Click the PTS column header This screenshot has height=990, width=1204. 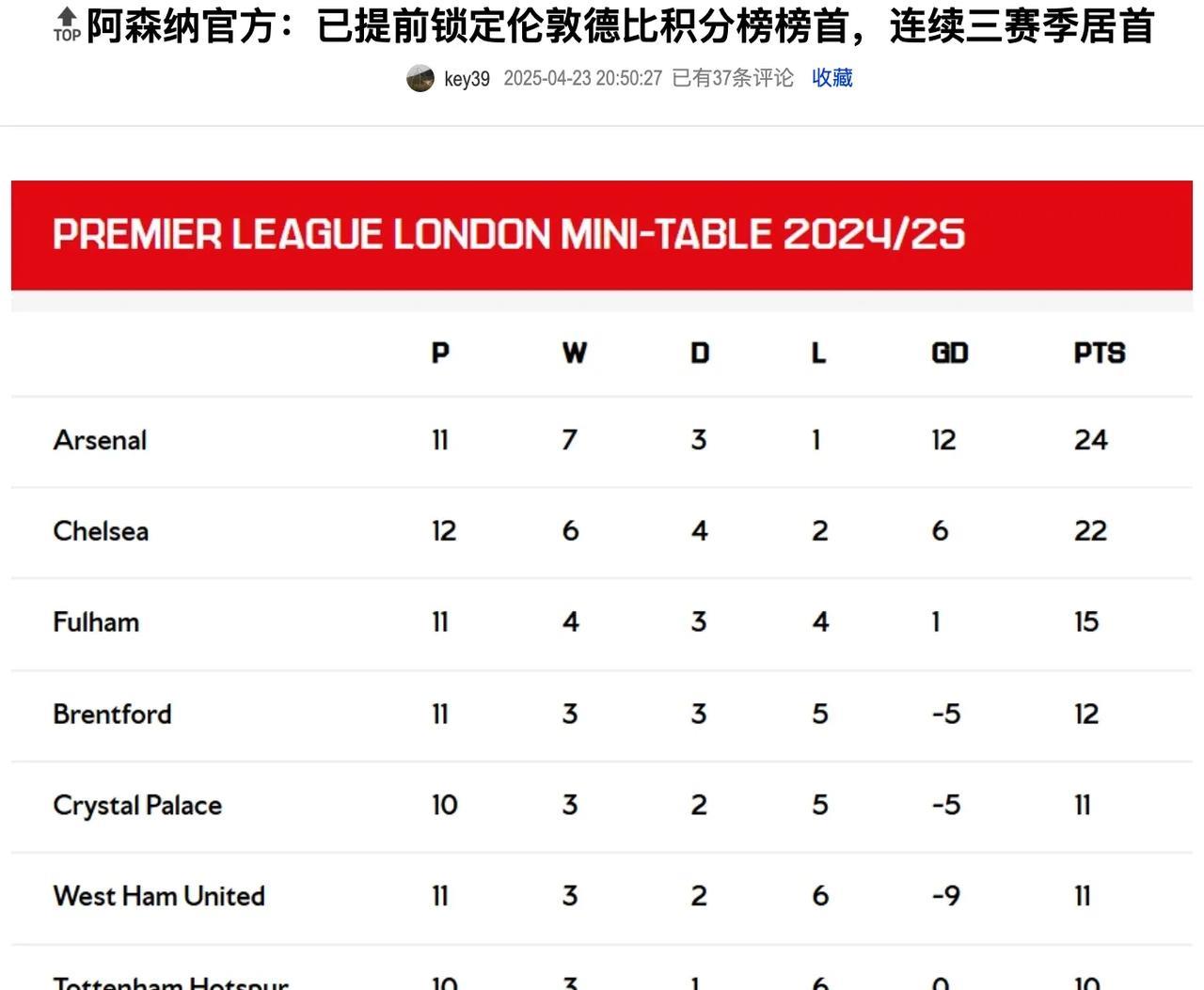[x=1100, y=354]
